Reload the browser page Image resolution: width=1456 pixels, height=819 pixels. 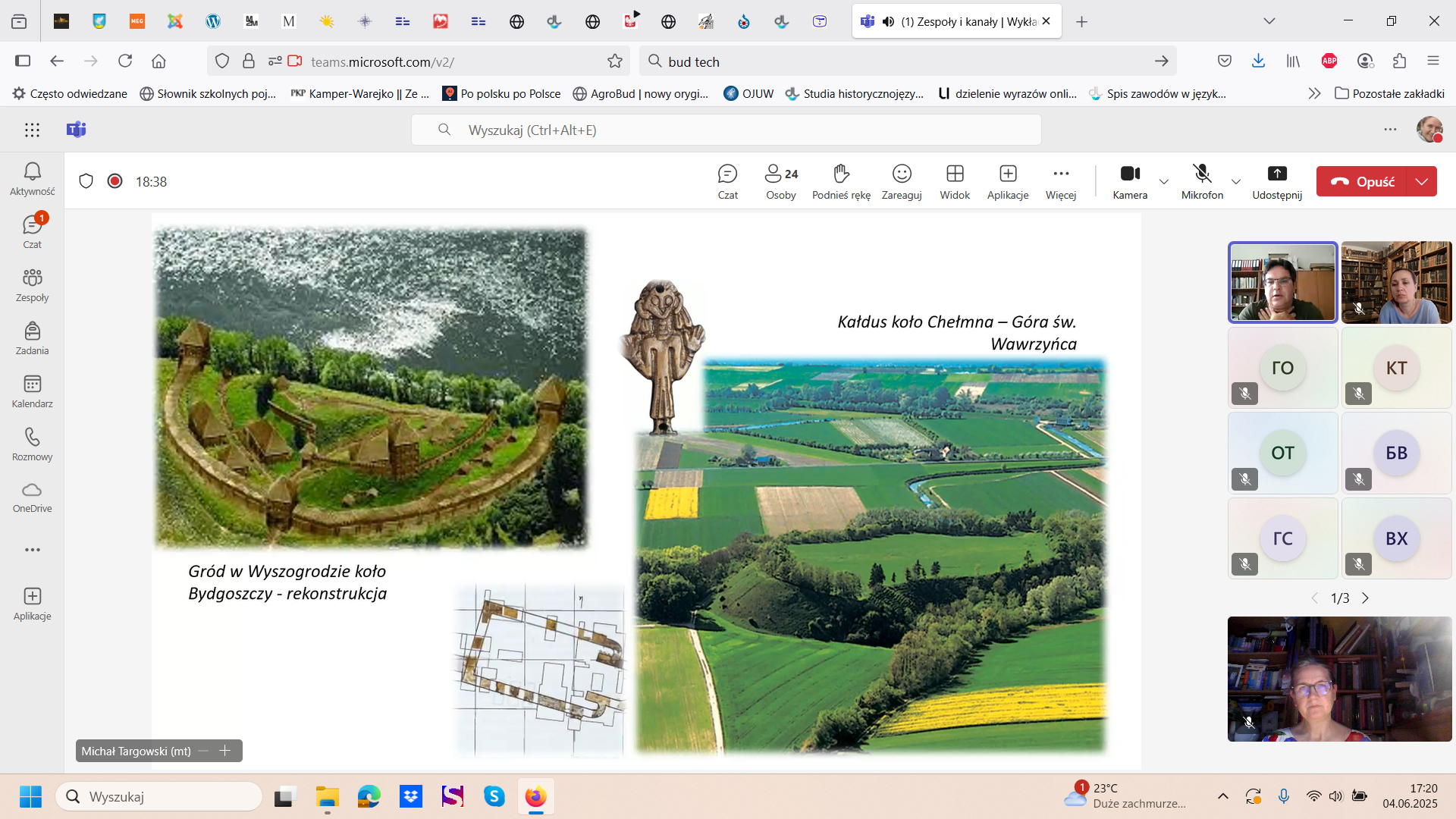[125, 61]
